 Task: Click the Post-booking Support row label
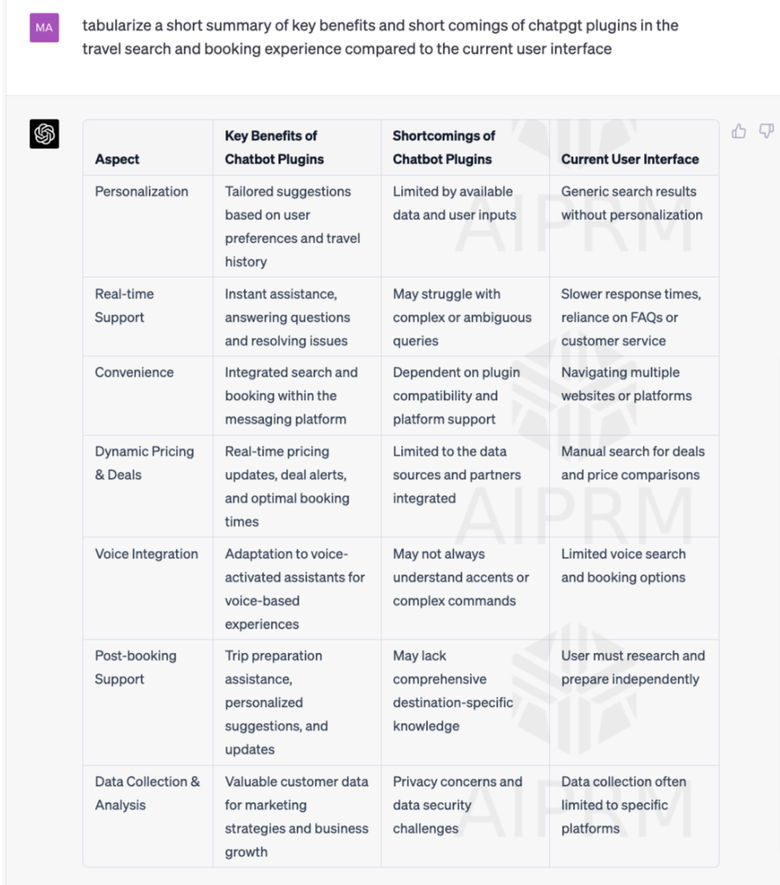(x=135, y=667)
